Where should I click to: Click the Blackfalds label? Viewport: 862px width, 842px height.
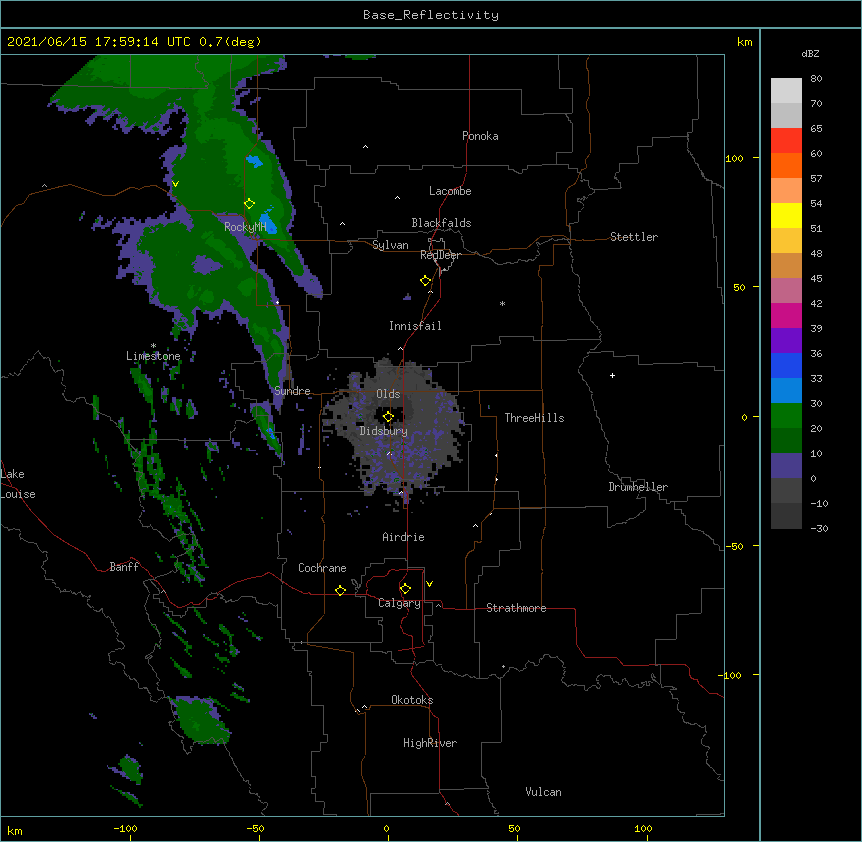point(441,223)
